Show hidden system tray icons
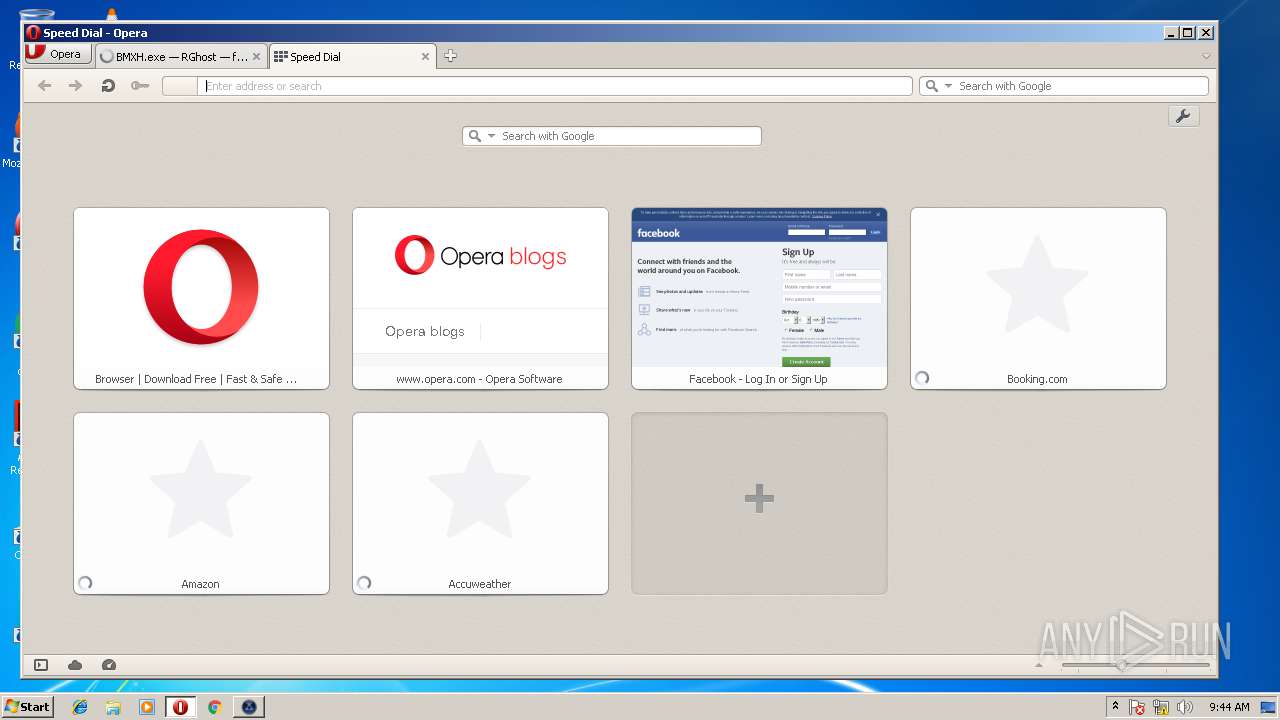Viewport: 1280px width, 720px height. tap(1115, 707)
